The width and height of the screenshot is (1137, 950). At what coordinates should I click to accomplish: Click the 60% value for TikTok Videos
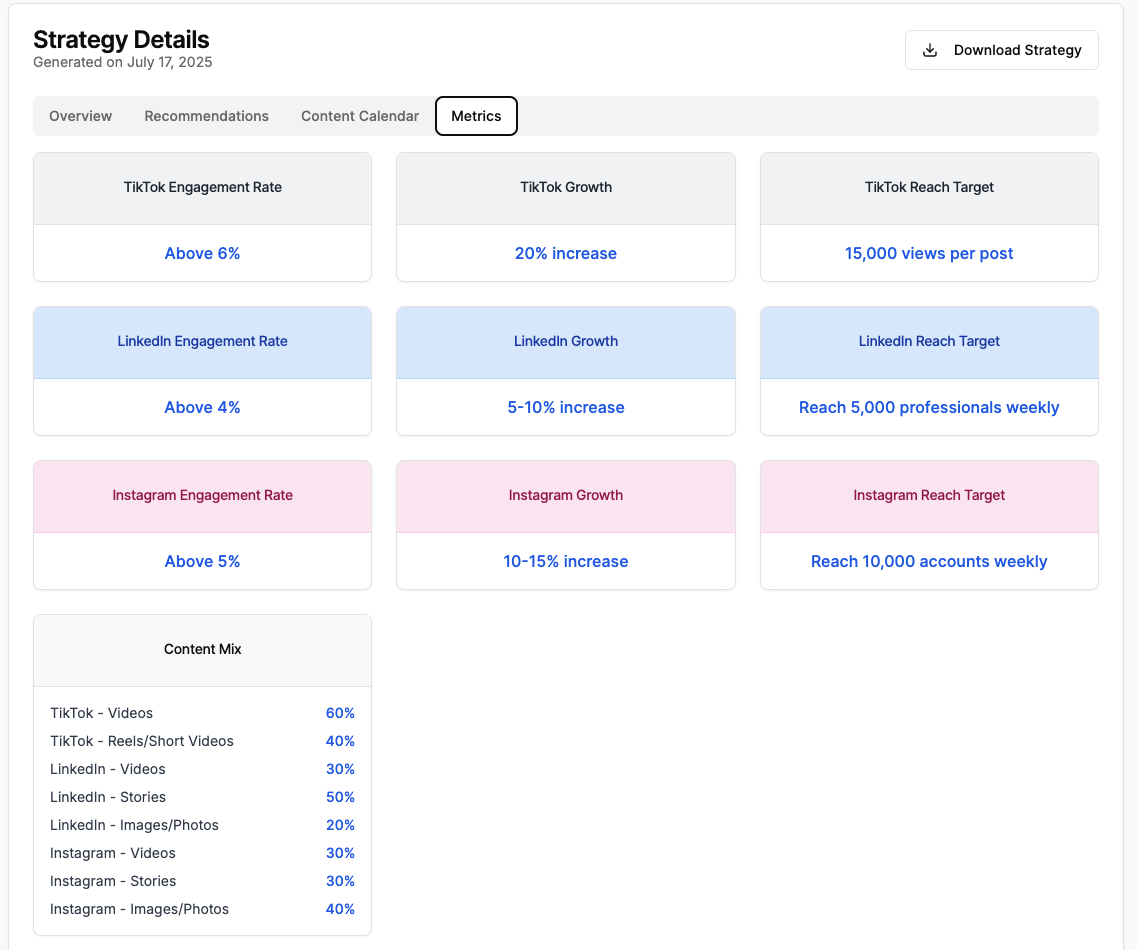[x=340, y=713]
